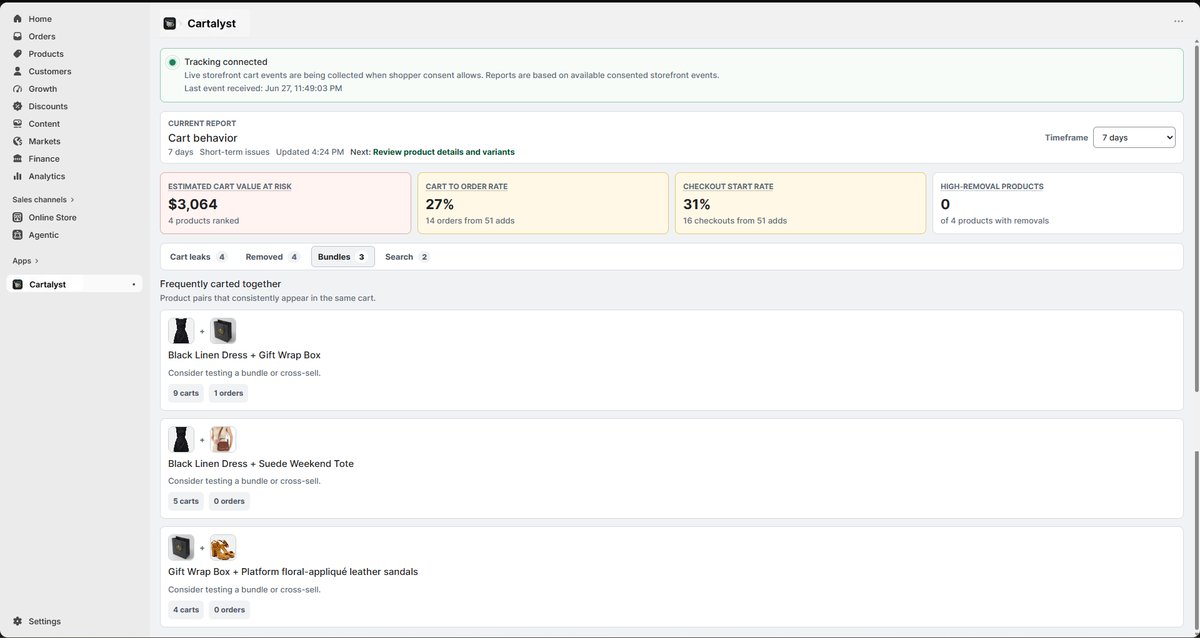Image resolution: width=1200 pixels, height=638 pixels.
Task: Click the Analytics bar chart icon
Action: tap(18, 176)
